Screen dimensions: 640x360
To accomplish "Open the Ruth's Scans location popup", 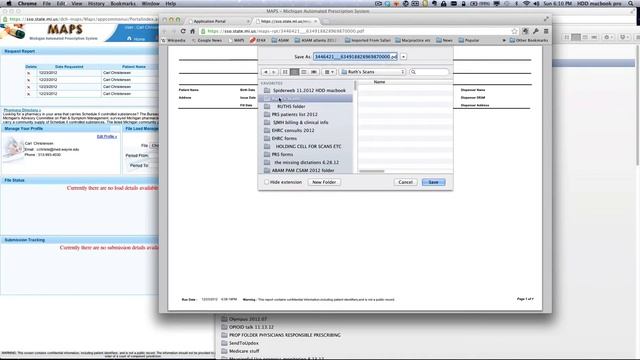I will 373,72.
